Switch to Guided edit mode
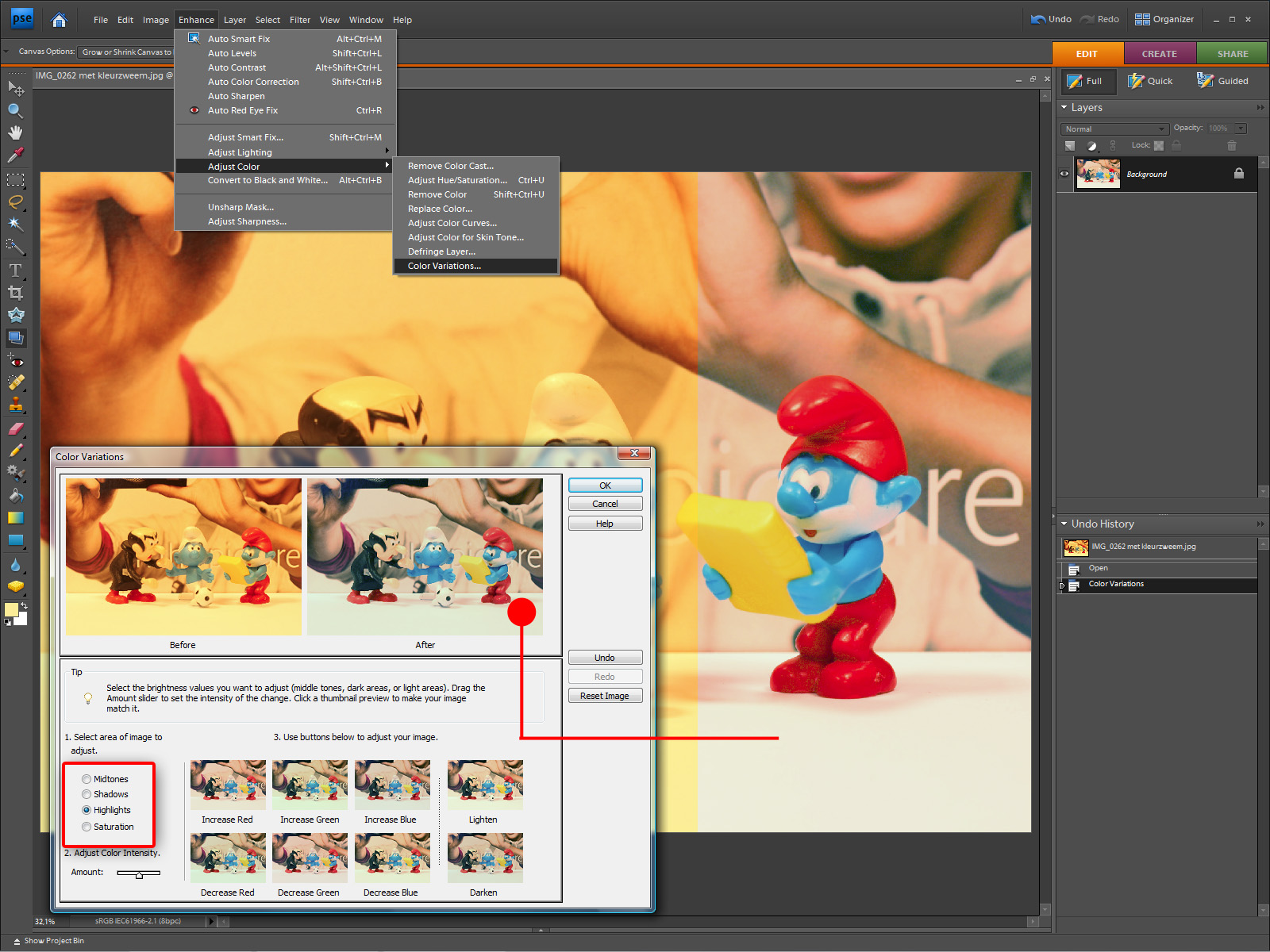This screenshot has height=952, width=1270. click(1222, 81)
